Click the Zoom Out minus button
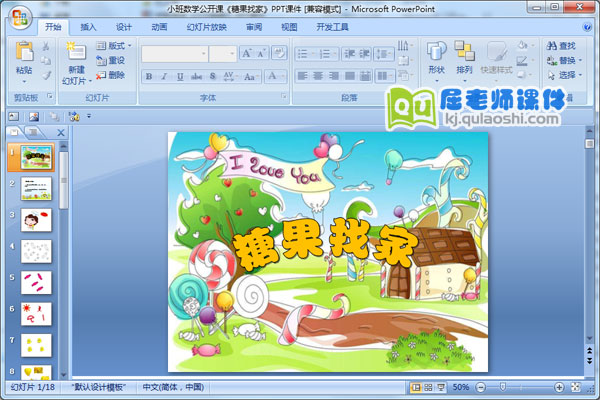This screenshot has width=600, height=400. click(x=481, y=387)
